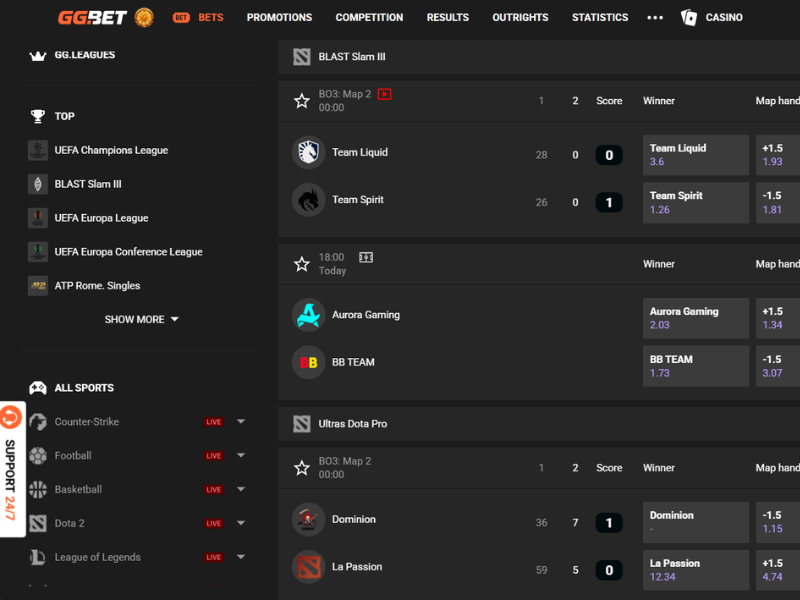Image resolution: width=800 pixels, height=600 pixels.
Task: Select Team Liquid +1.5 handicap at 1.93
Action: tap(778, 155)
